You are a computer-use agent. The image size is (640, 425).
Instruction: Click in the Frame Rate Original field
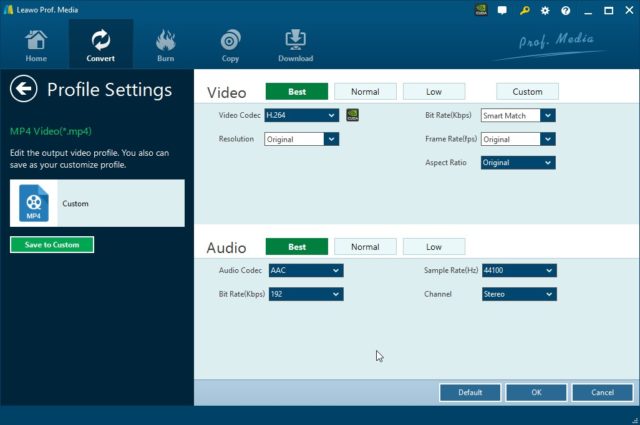(x=511, y=139)
